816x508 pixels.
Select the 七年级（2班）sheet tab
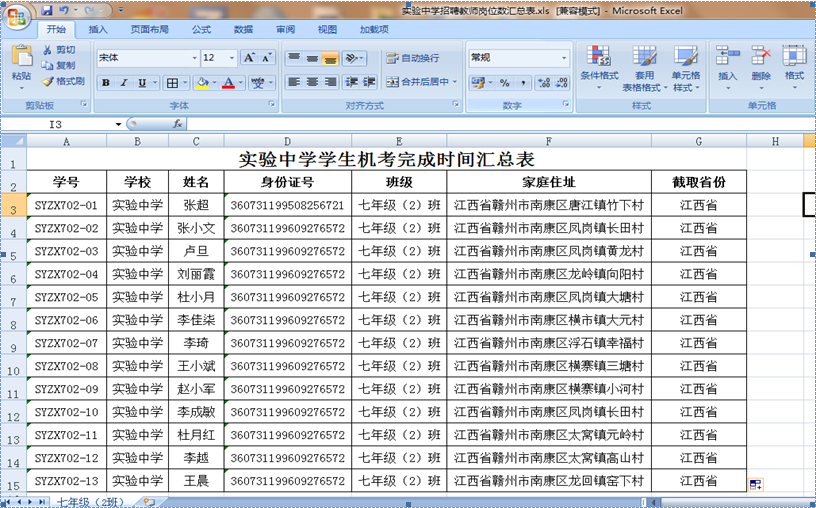click(90, 502)
